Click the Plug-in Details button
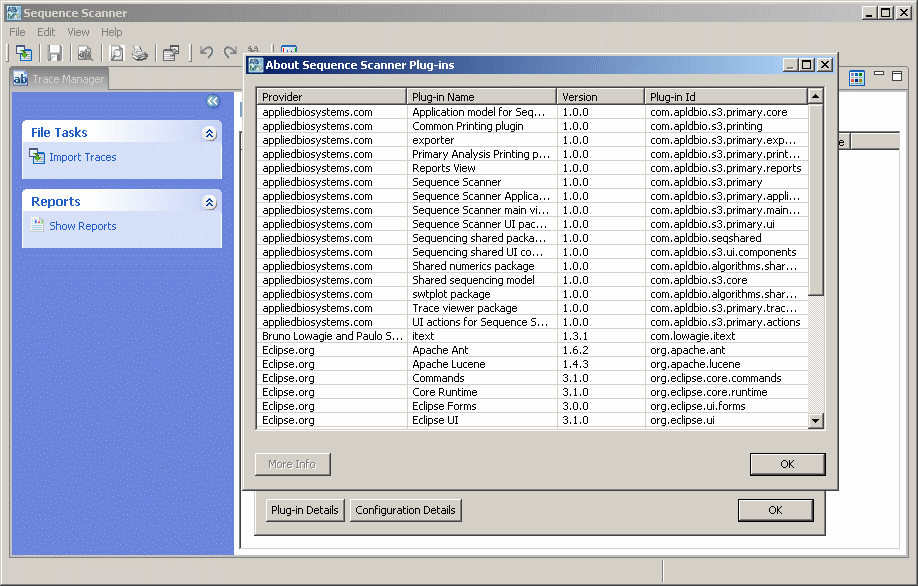This screenshot has width=918, height=586. pos(304,510)
